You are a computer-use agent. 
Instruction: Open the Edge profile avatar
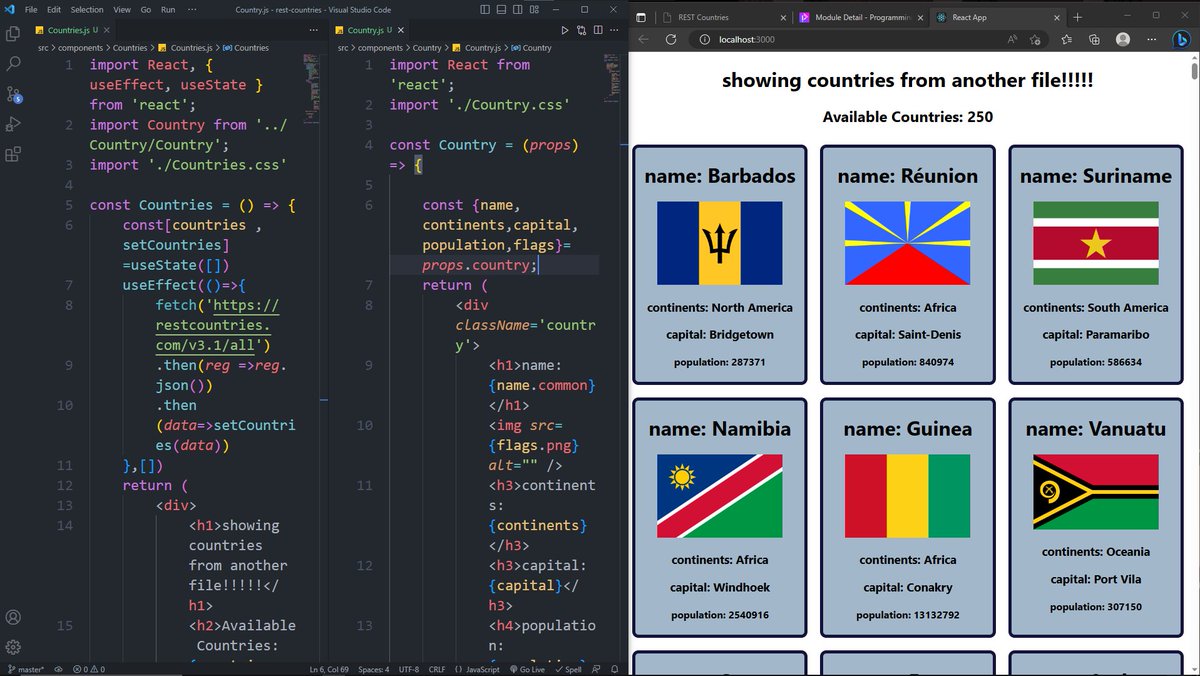click(x=1123, y=39)
